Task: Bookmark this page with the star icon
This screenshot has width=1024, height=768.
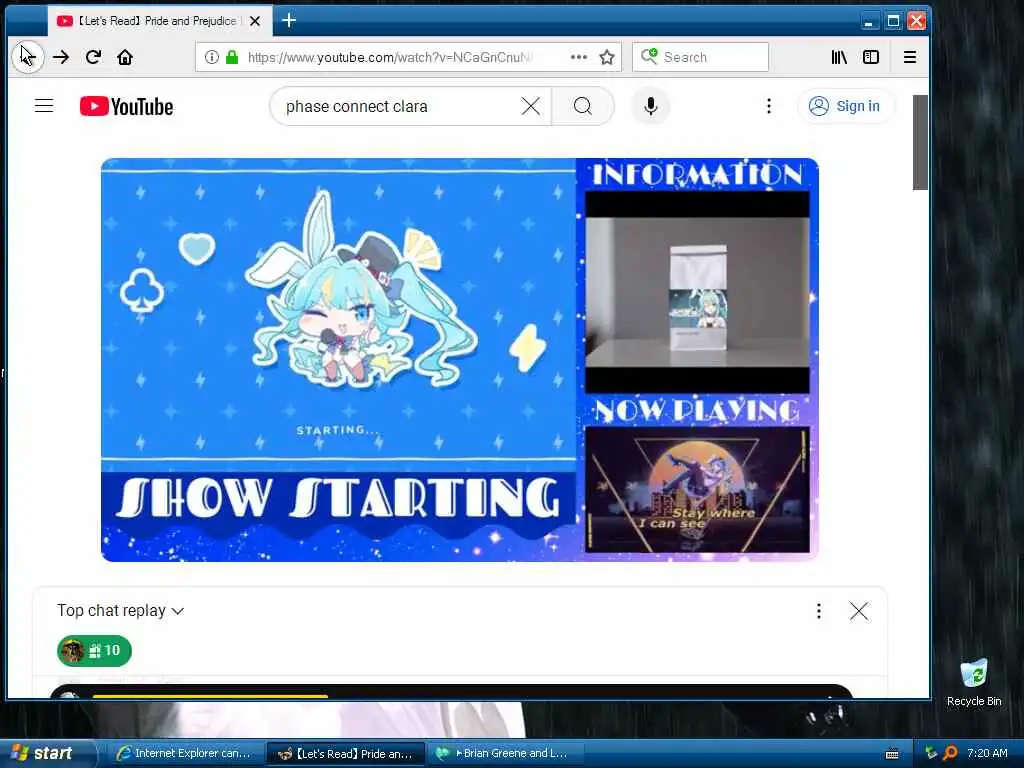Action: pos(607,57)
